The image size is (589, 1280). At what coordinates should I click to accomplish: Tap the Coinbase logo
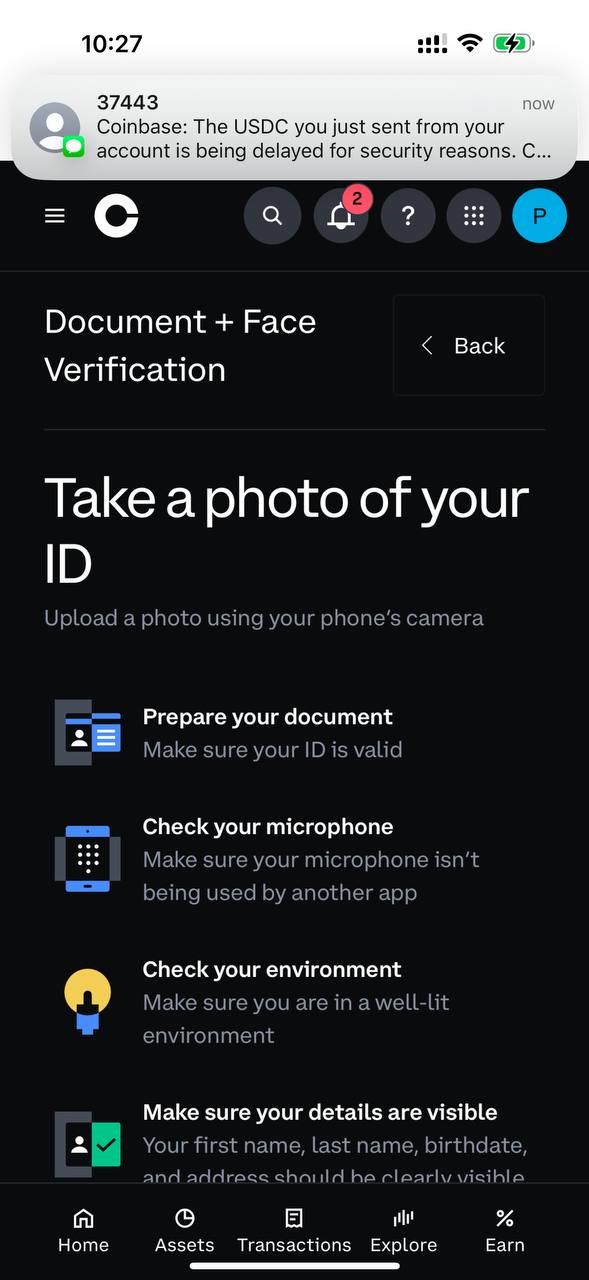point(117,216)
